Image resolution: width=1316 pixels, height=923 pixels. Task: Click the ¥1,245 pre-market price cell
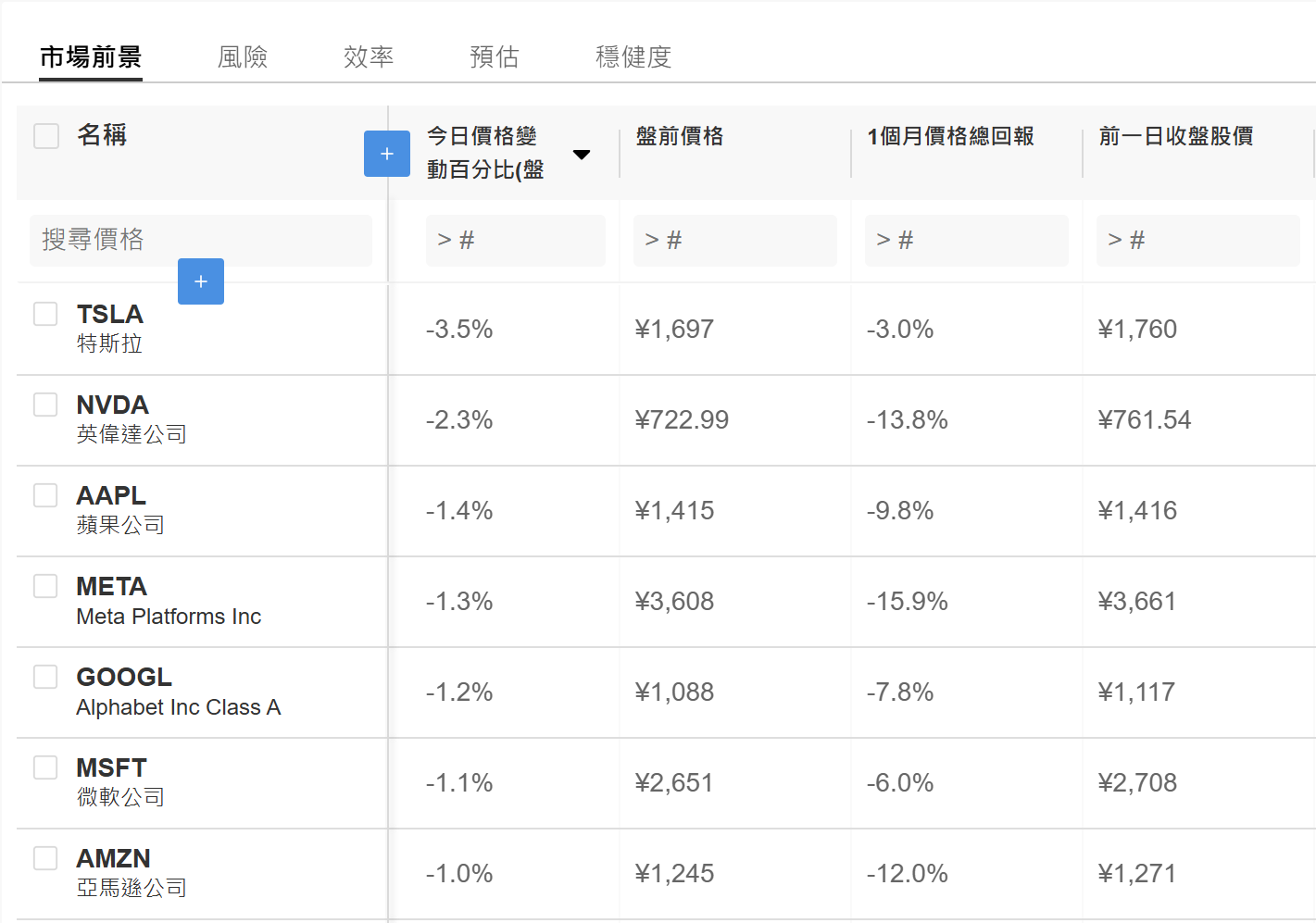tap(674, 873)
